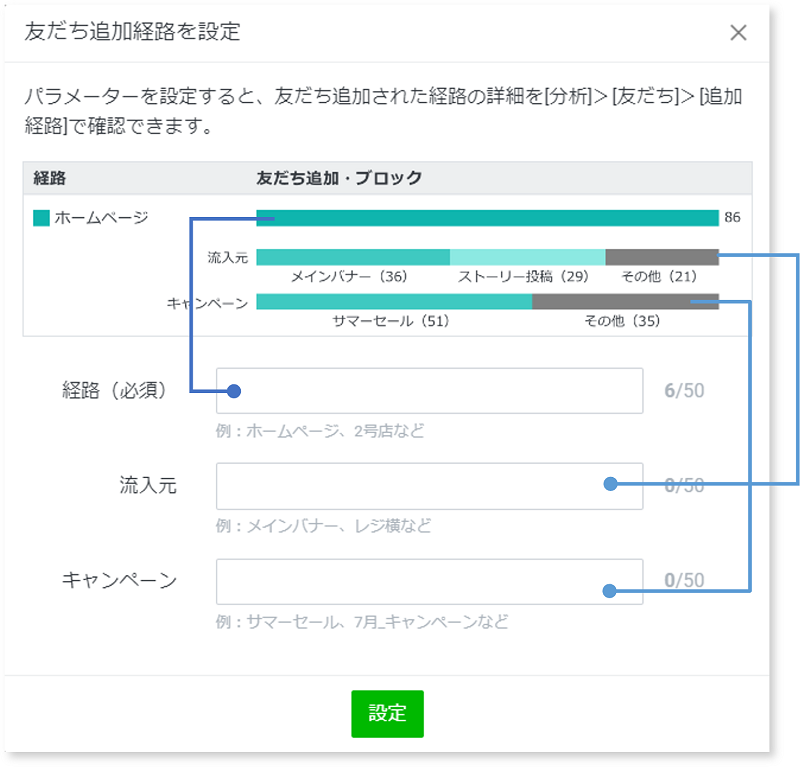
Task: Close the friend-add route settings dialog
Action: click(738, 32)
